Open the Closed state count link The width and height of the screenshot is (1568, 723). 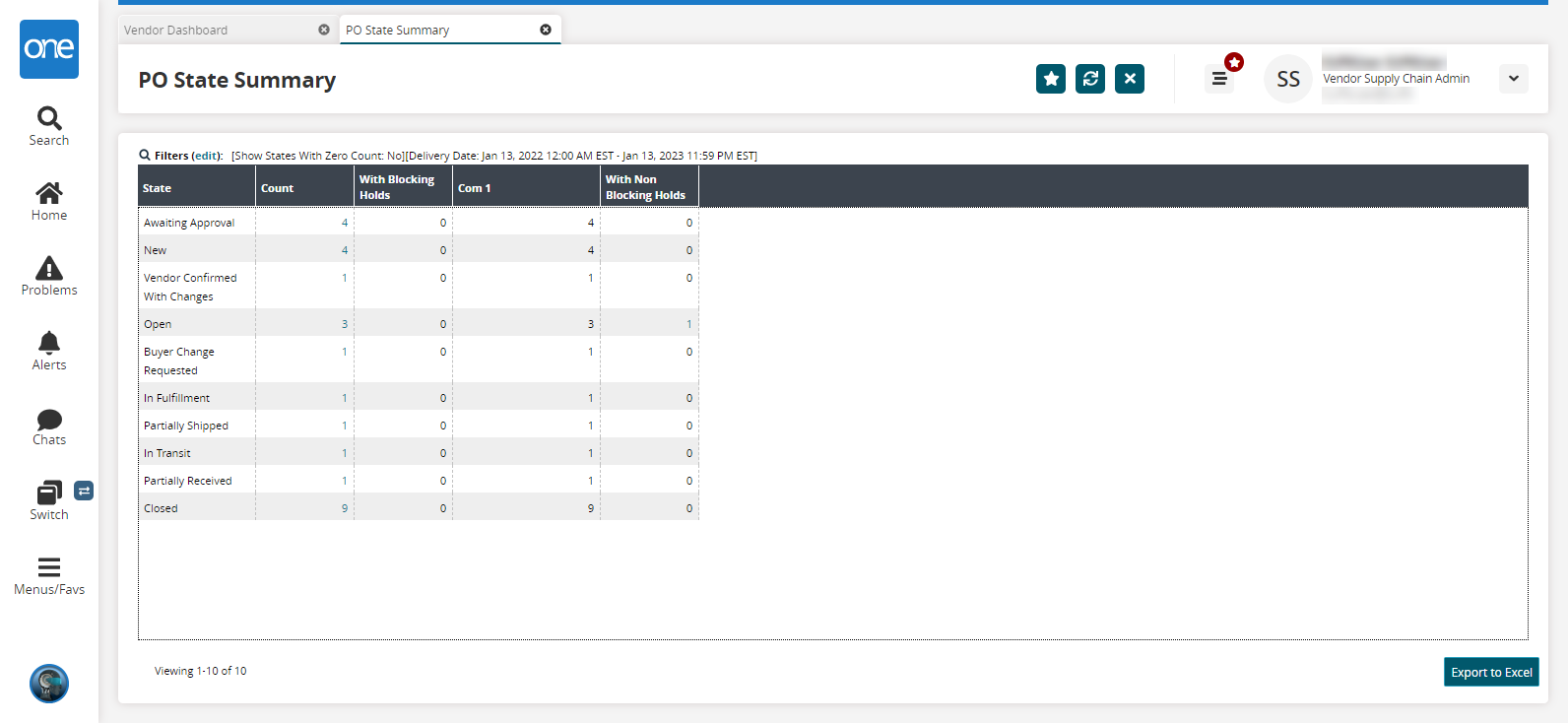click(345, 508)
